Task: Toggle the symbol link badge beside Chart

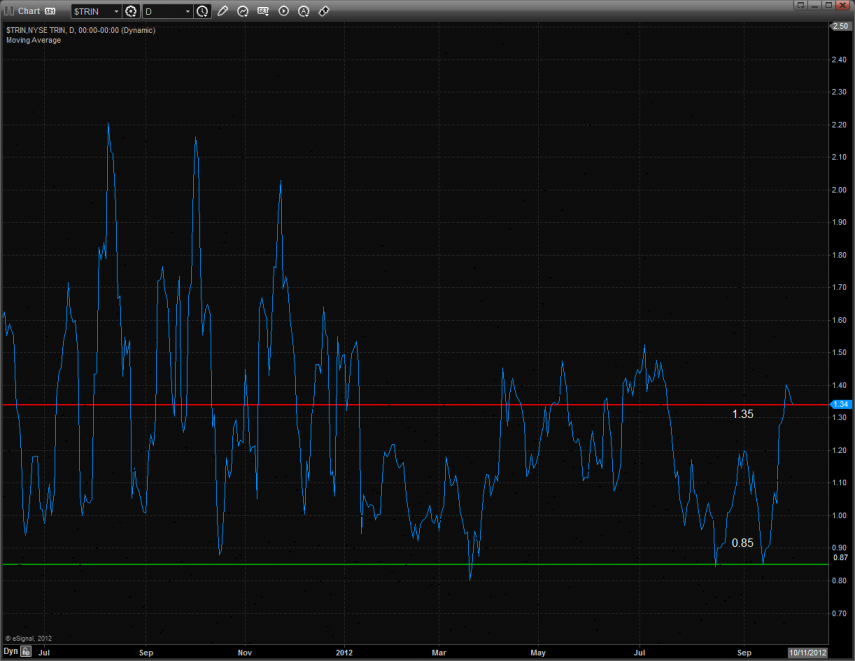Action: pyautogui.click(x=50, y=11)
